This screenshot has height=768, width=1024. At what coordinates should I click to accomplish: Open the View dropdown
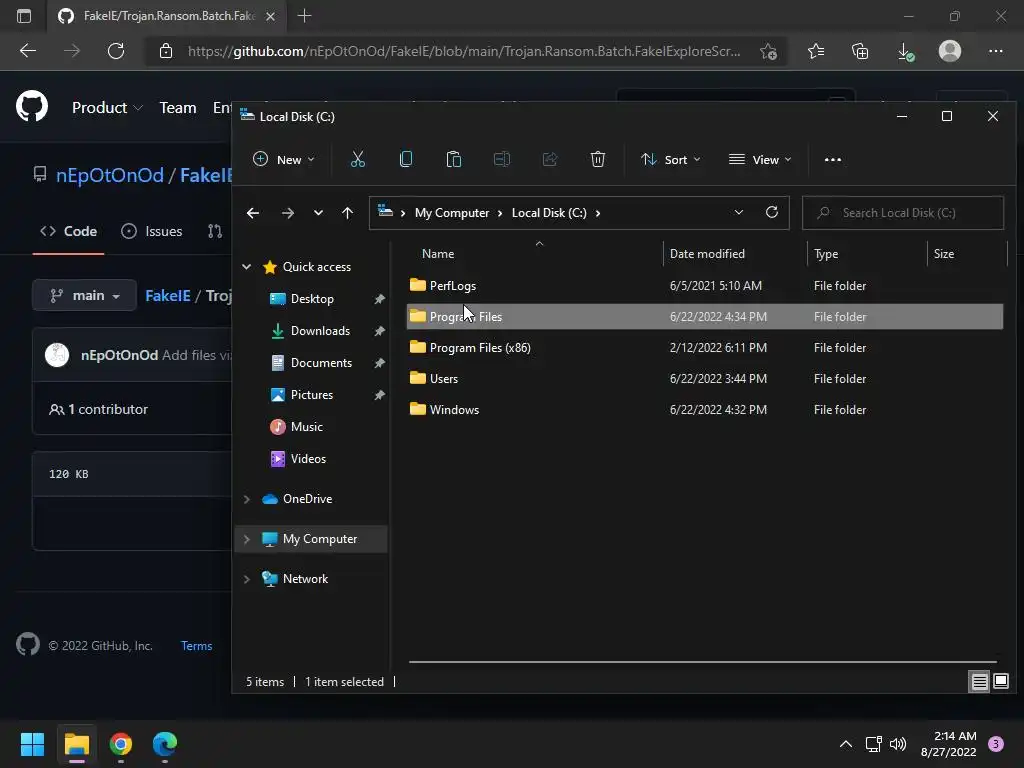(760, 159)
